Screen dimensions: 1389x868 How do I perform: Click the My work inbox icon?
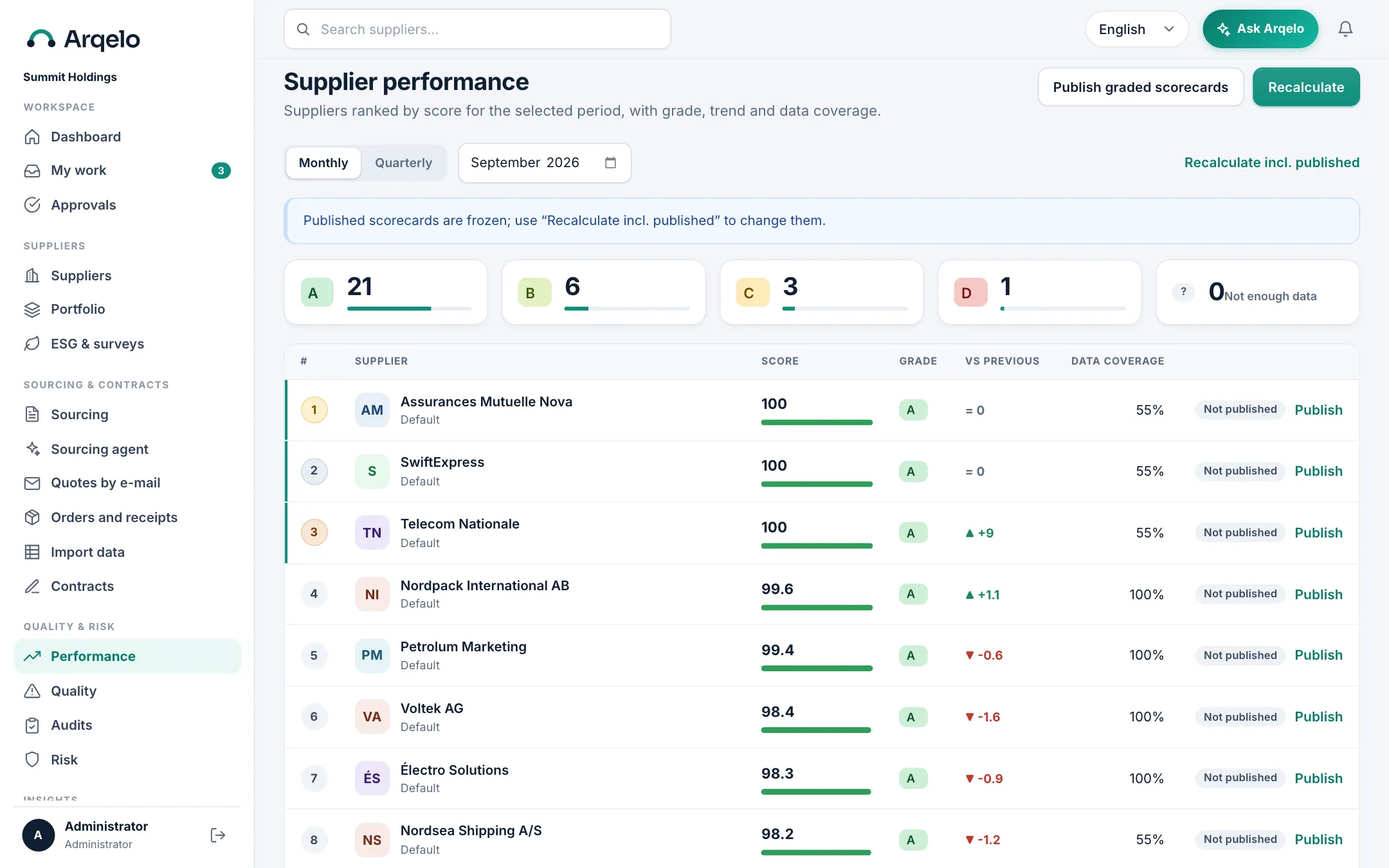point(32,170)
